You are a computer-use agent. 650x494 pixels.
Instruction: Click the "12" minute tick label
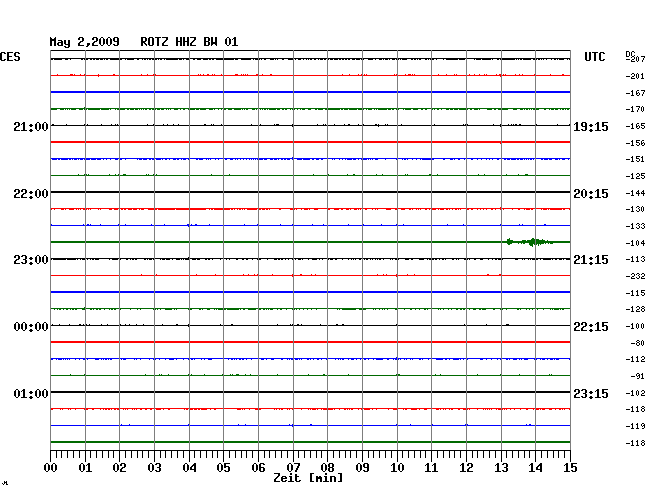[x=466, y=468]
